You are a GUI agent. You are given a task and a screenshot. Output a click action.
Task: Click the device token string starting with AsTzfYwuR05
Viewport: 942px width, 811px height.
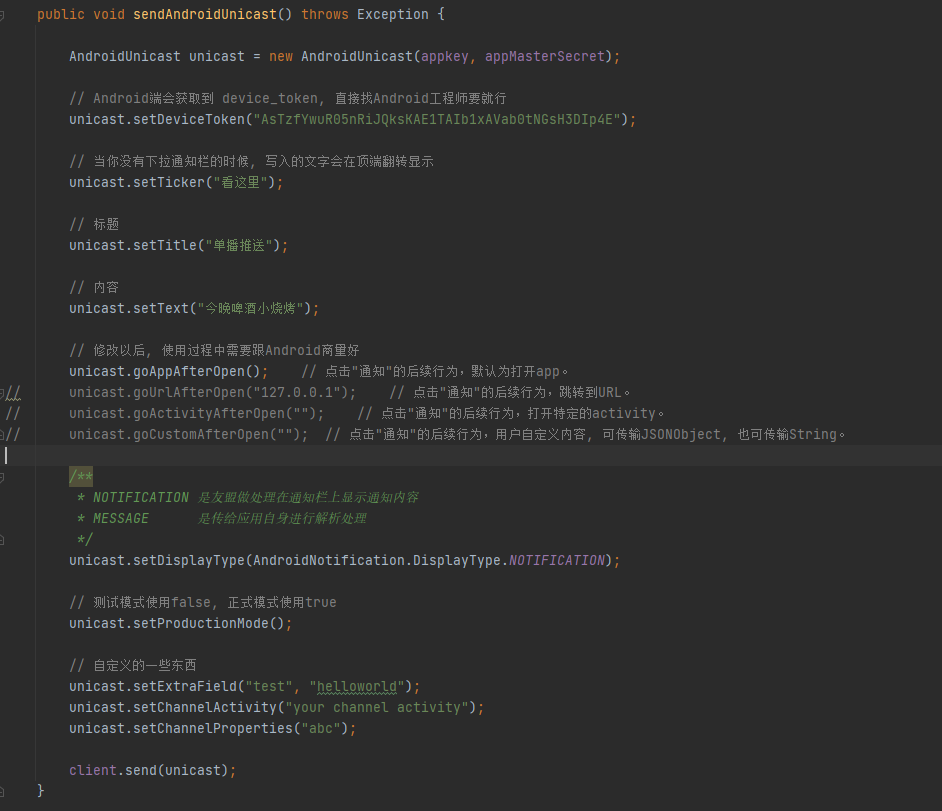437,120
